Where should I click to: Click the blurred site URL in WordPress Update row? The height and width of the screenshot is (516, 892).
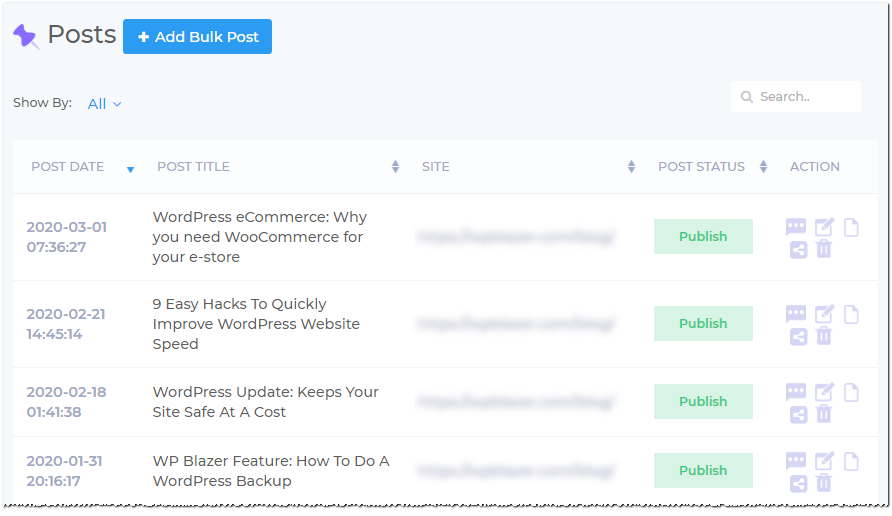[x=515, y=402]
